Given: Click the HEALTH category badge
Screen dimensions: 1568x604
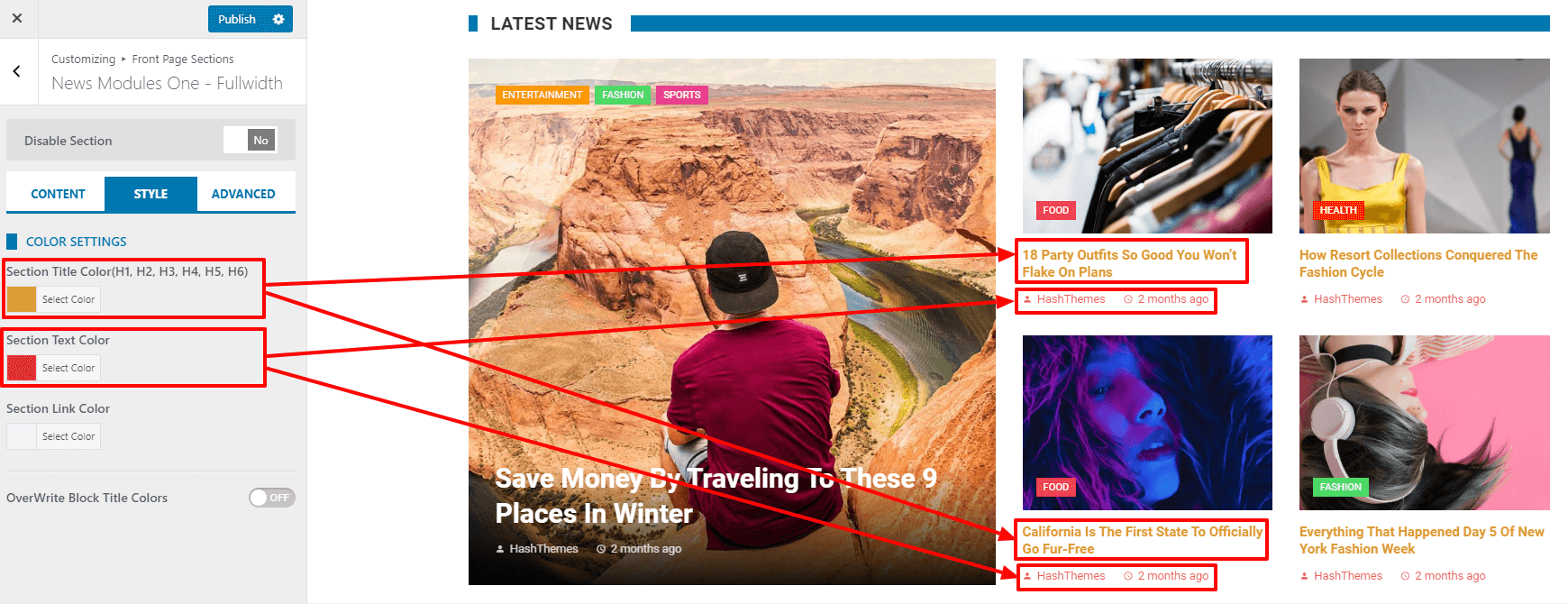Looking at the screenshot, I should coord(1338,210).
